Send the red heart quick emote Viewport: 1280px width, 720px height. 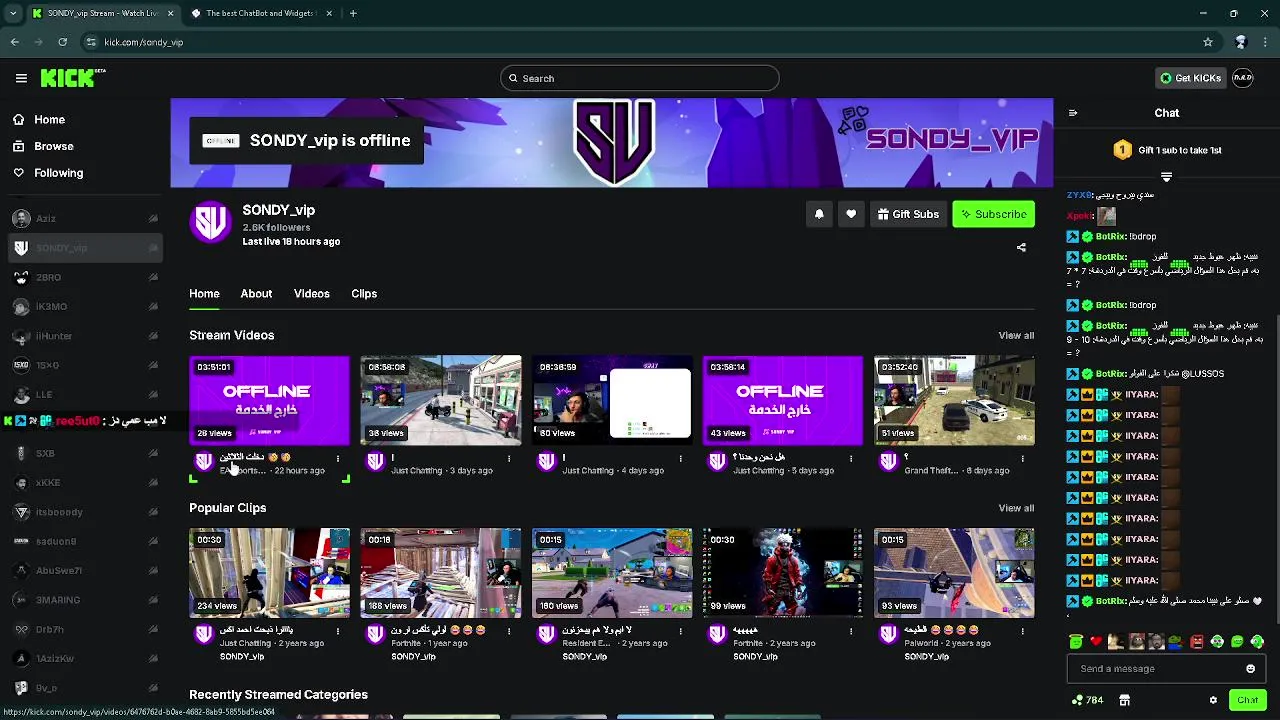click(x=1096, y=642)
